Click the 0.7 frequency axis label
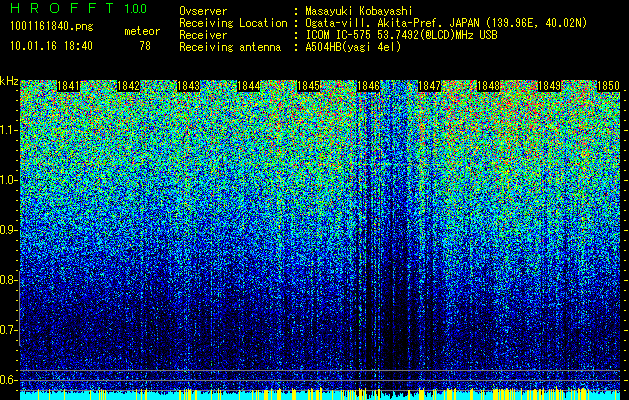629x400 pixels. [x=7, y=330]
